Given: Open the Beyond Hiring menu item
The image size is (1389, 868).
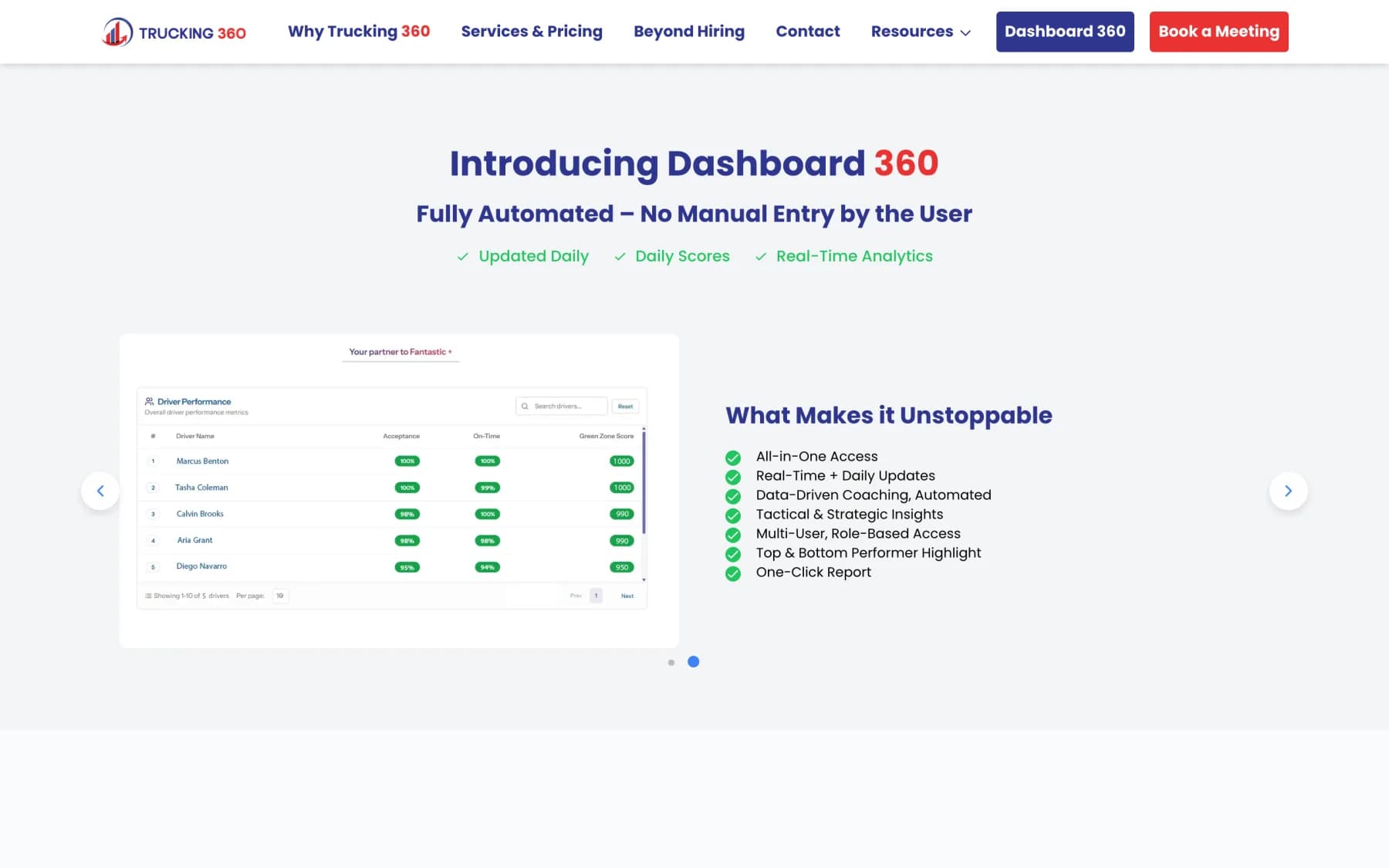Looking at the screenshot, I should pos(689,32).
